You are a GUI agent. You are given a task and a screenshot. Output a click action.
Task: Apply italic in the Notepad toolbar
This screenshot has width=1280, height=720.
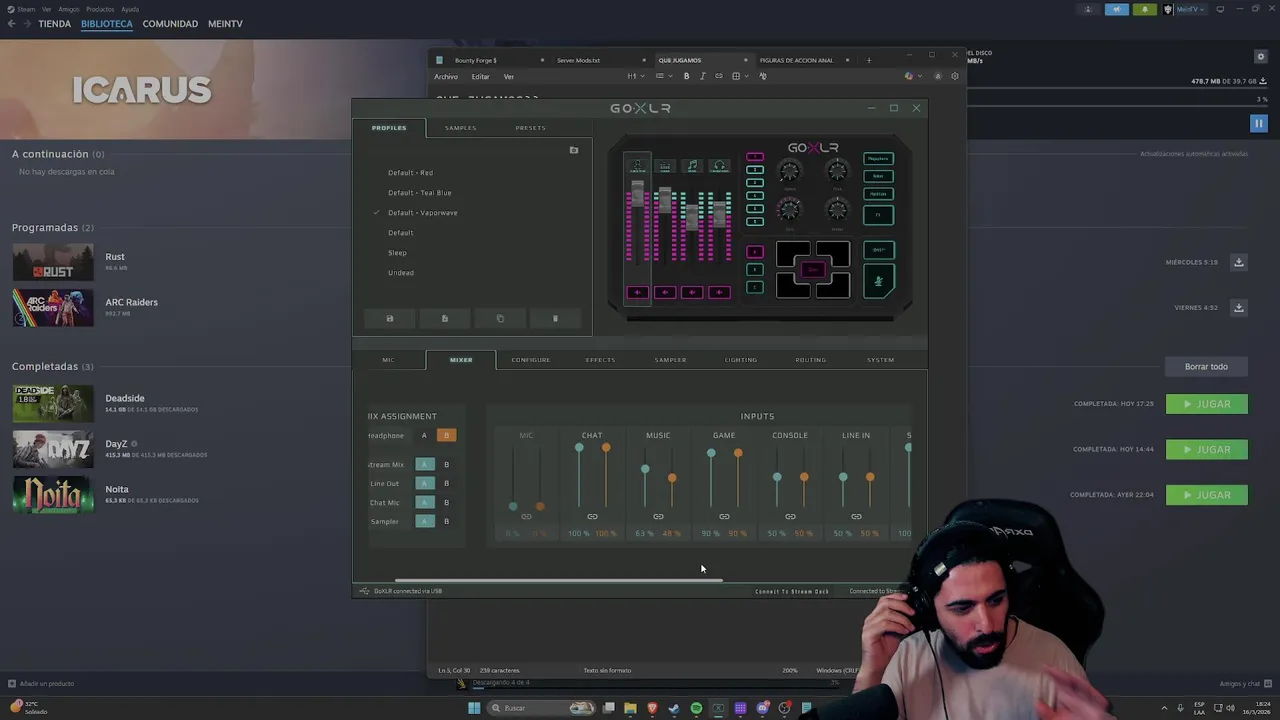tap(702, 76)
